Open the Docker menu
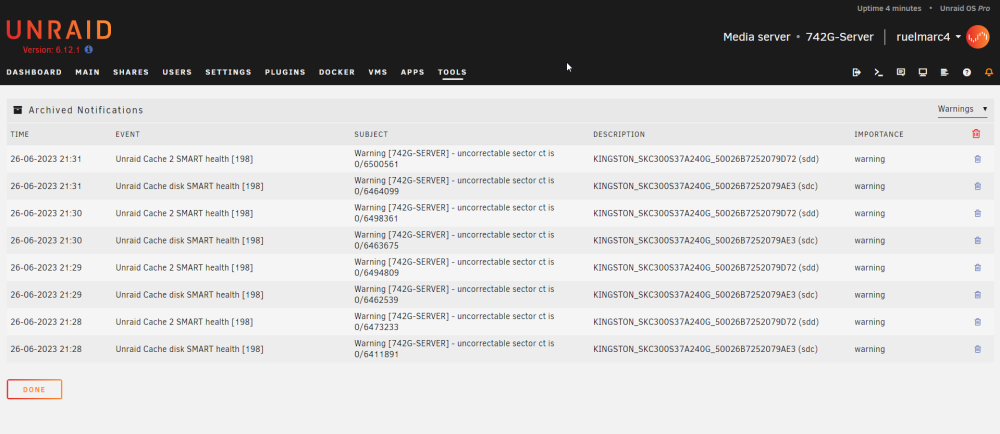 pos(337,73)
